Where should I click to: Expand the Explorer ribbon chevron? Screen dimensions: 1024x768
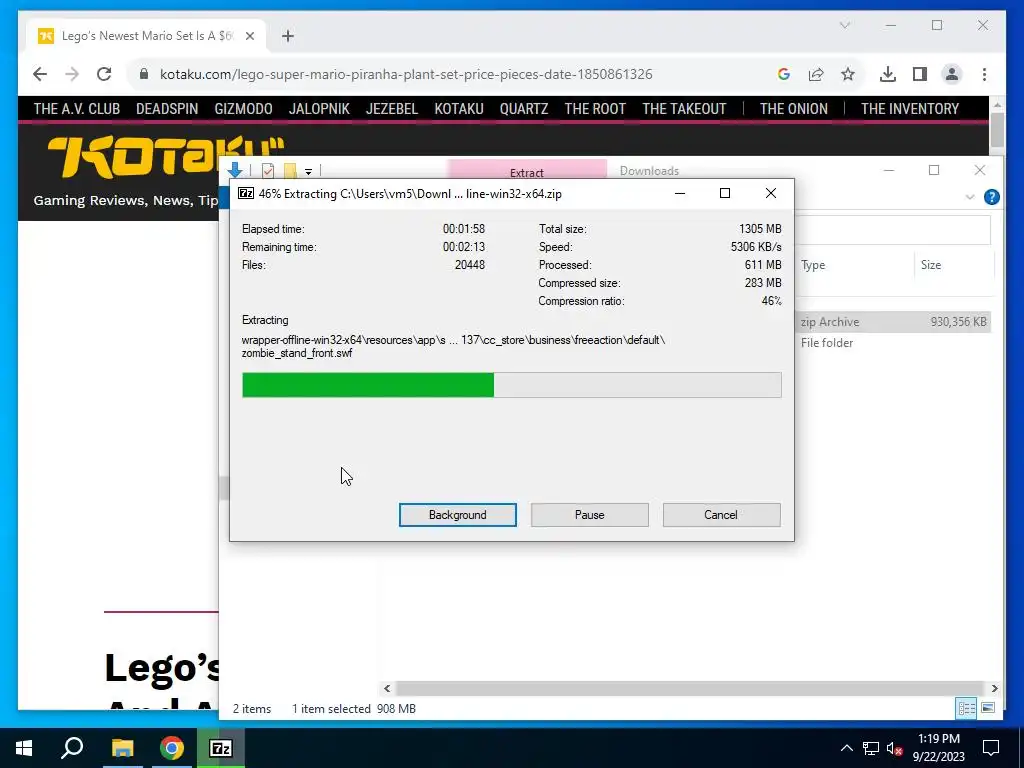pyautogui.click(x=970, y=197)
